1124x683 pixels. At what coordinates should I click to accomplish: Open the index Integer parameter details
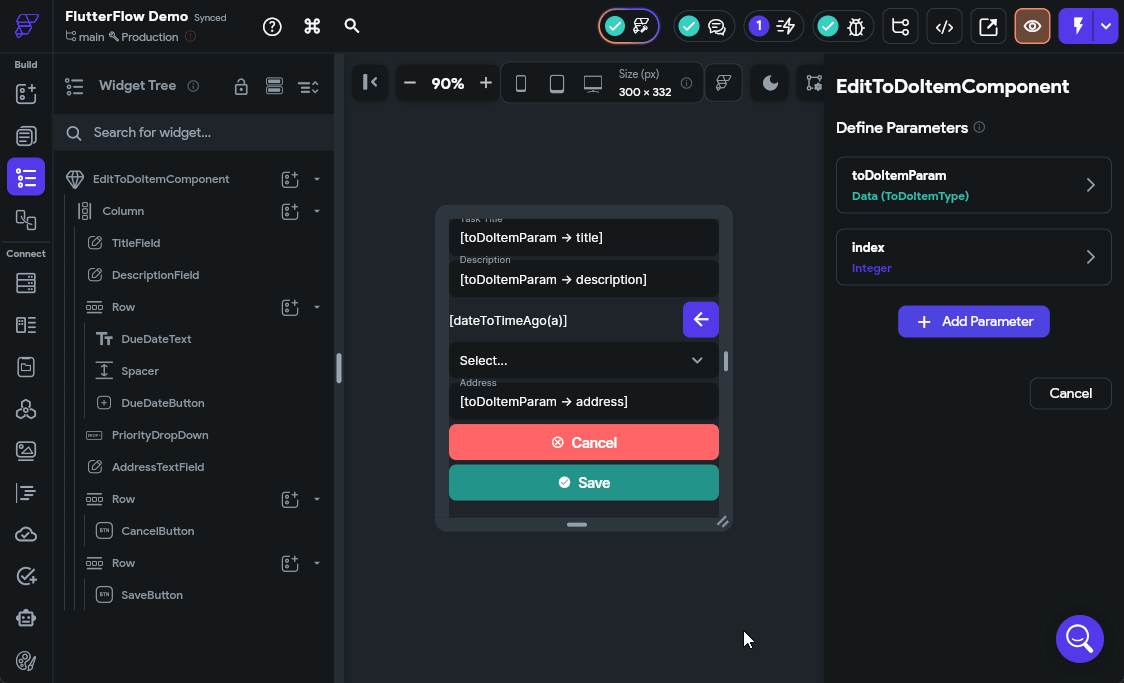973,257
